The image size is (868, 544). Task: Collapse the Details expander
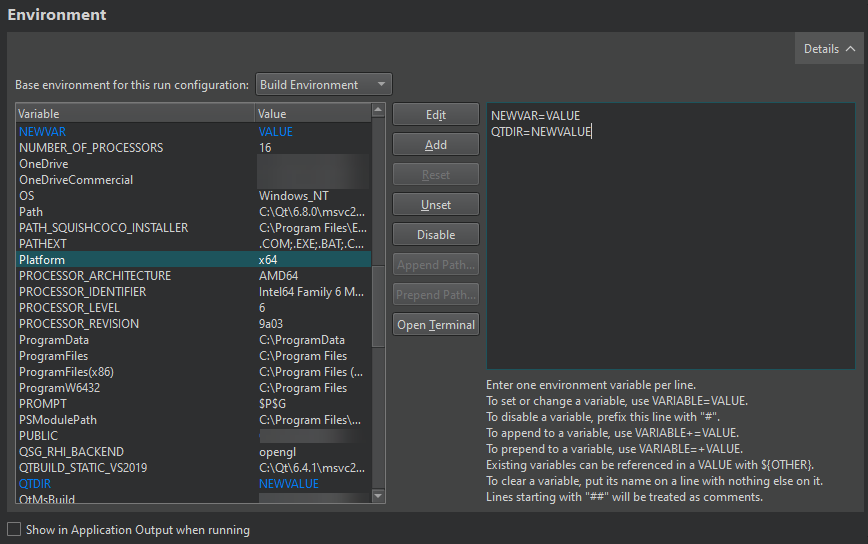pos(828,49)
